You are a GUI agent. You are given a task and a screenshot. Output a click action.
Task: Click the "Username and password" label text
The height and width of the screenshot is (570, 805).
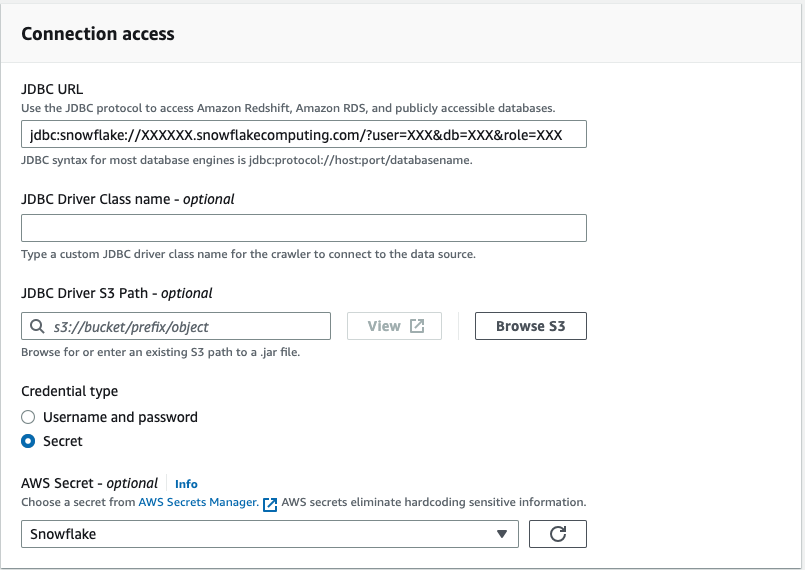pyautogui.click(x=120, y=417)
